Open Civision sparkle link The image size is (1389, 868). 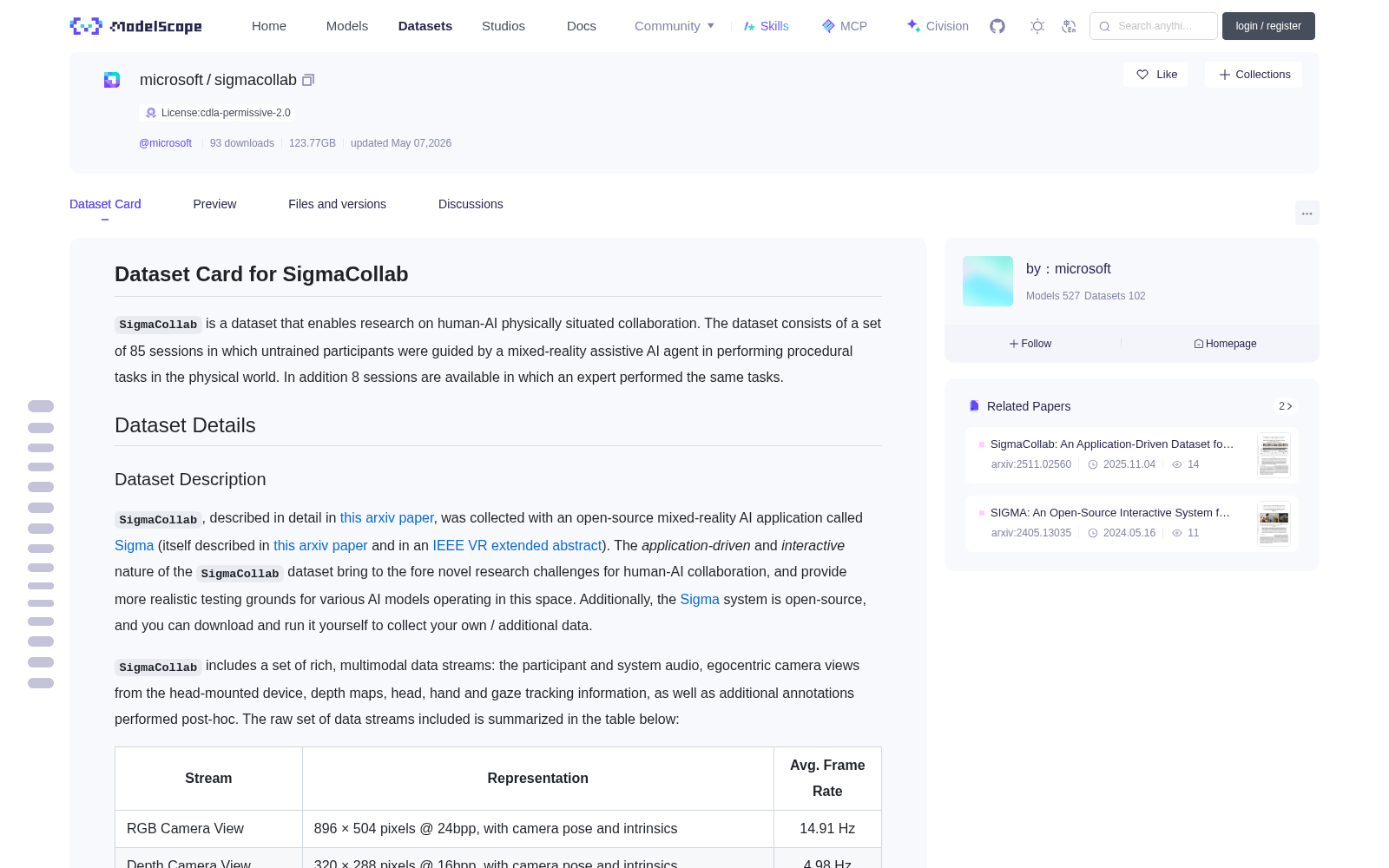[x=938, y=26]
